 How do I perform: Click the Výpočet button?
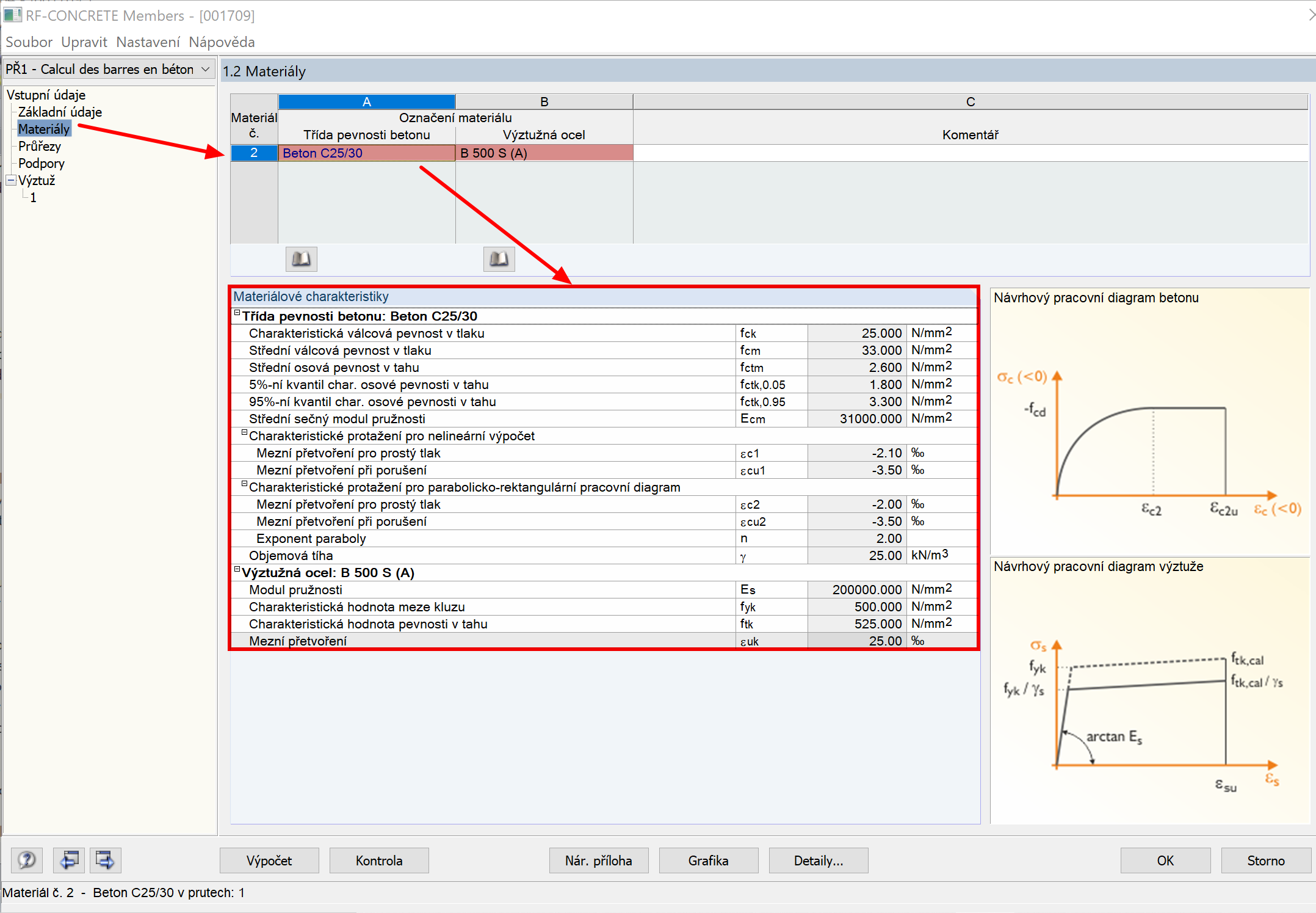pyautogui.click(x=269, y=860)
